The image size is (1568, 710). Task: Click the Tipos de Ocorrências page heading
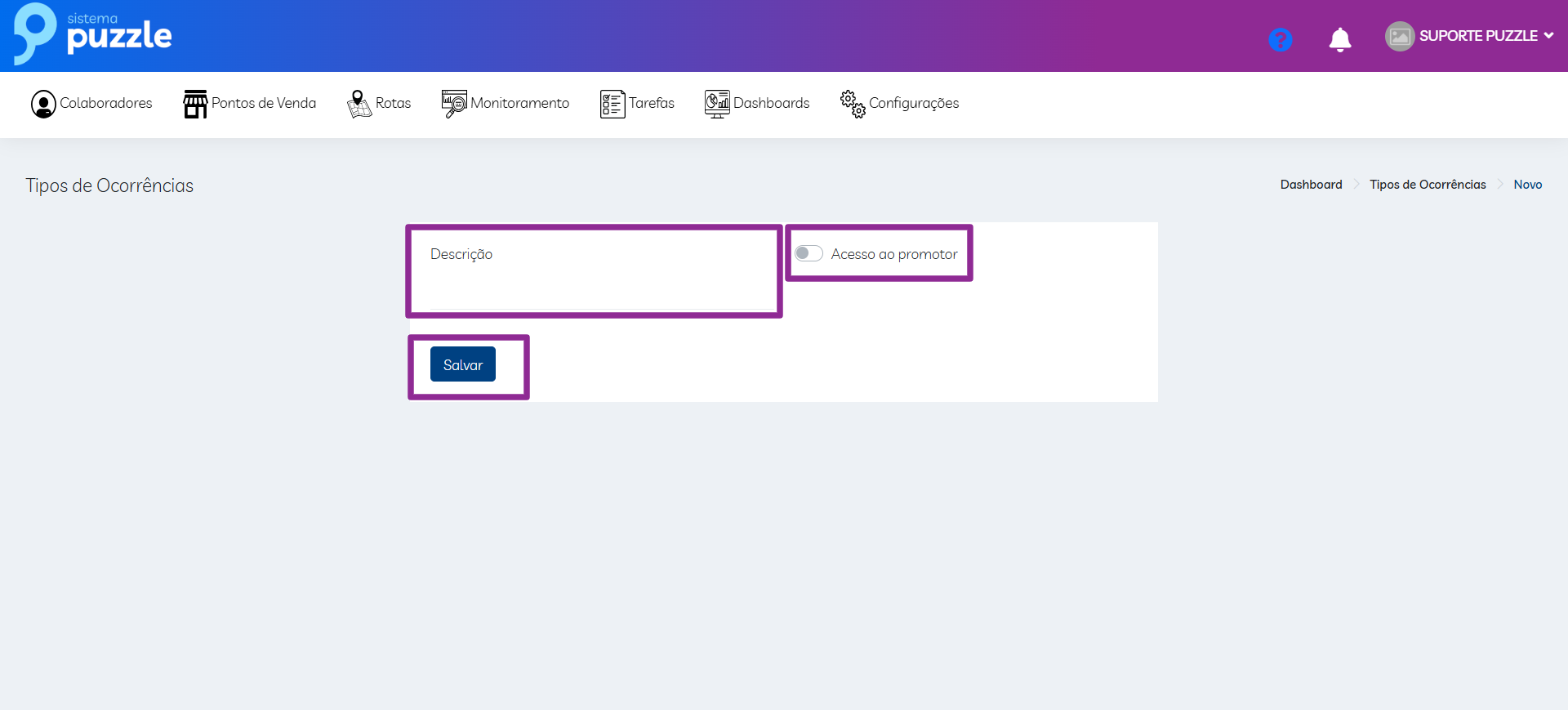tap(109, 185)
